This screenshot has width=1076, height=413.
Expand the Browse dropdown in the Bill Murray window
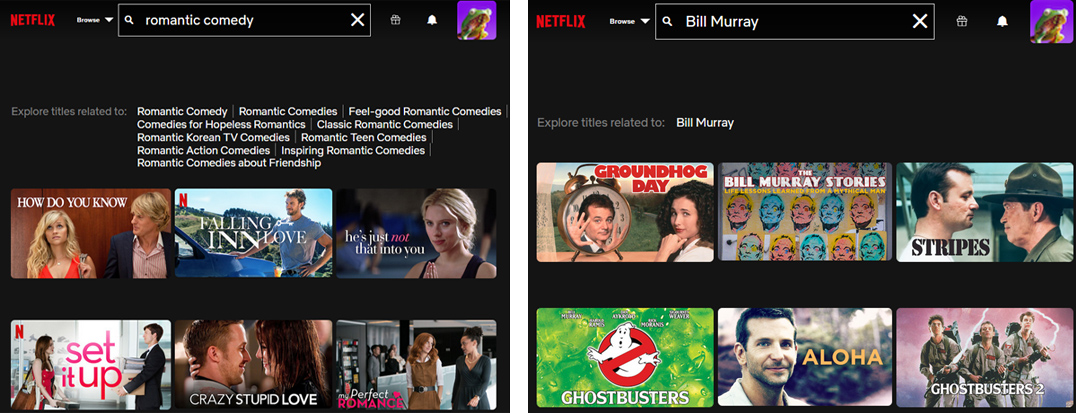pyautogui.click(x=629, y=21)
